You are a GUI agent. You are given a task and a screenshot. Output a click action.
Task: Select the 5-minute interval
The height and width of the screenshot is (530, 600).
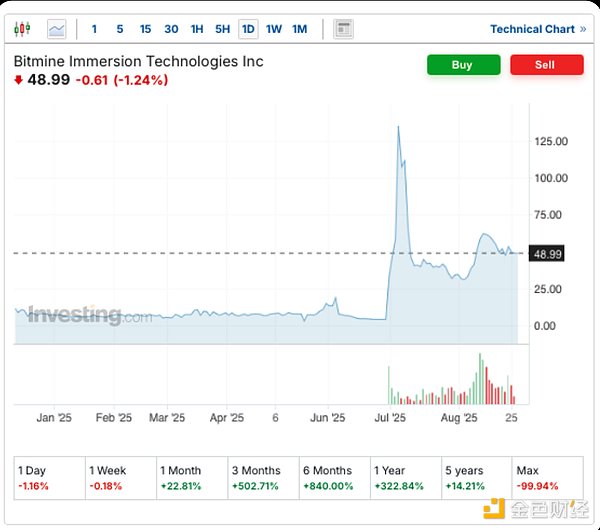120,29
